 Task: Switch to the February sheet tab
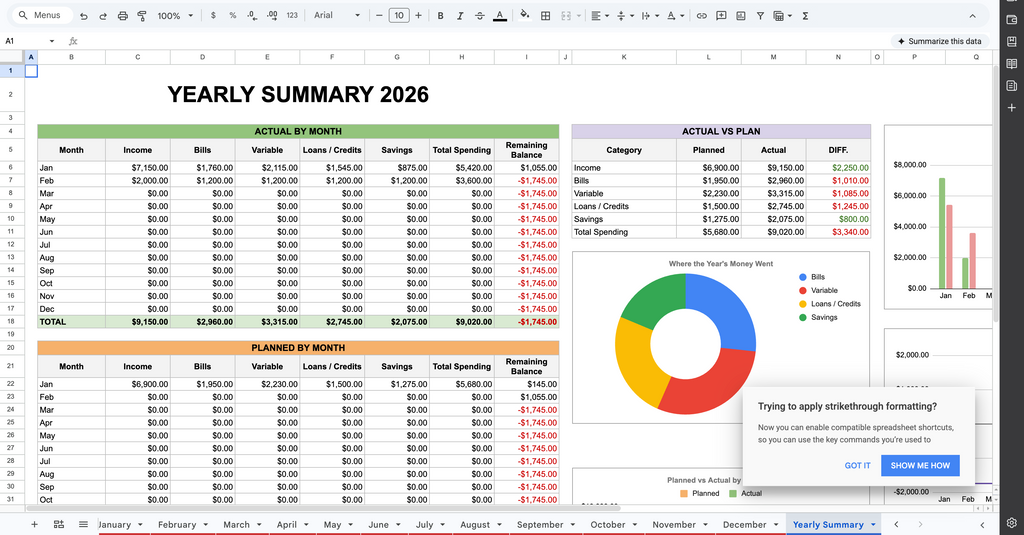(x=177, y=525)
